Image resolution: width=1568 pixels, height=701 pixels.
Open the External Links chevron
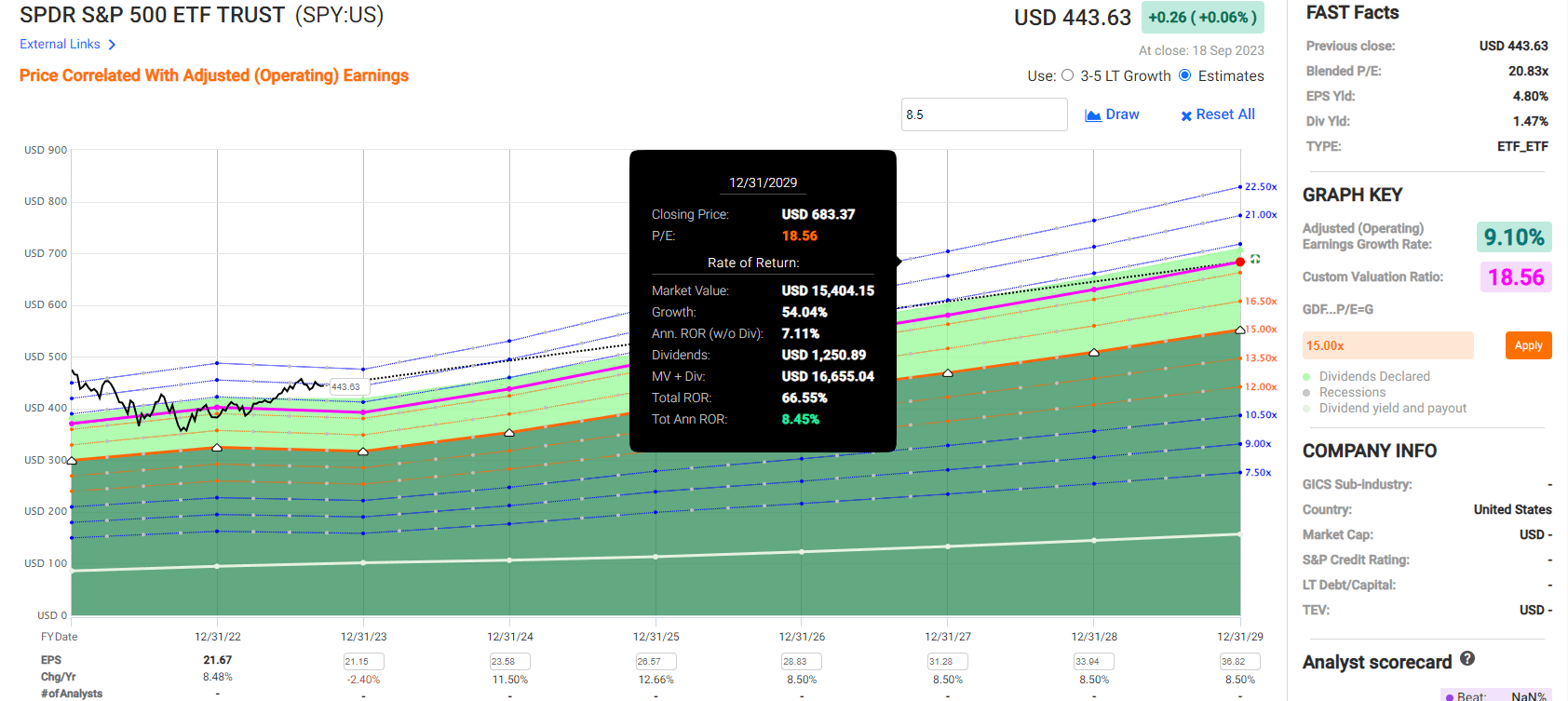(112, 45)
